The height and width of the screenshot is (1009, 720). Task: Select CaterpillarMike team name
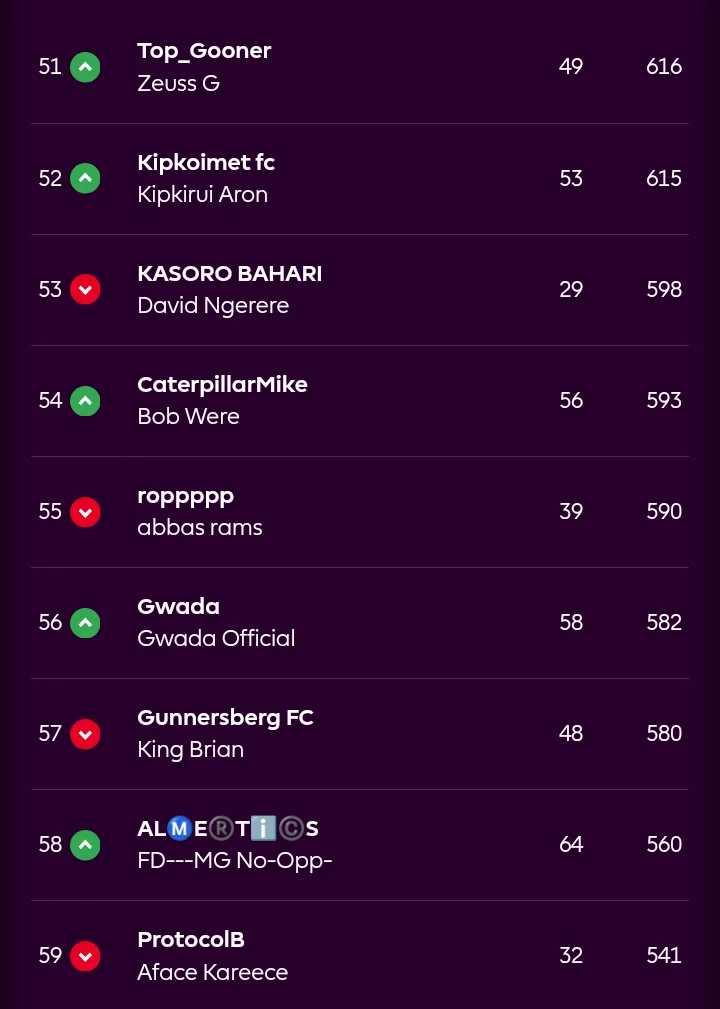222,385
